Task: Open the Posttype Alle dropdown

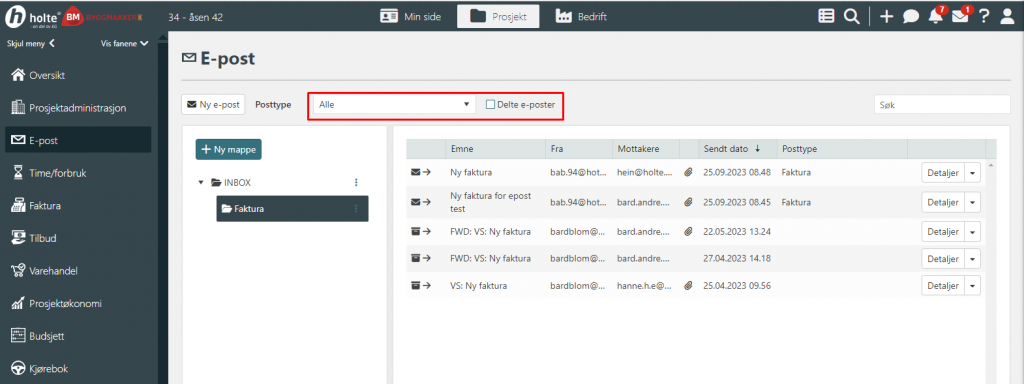Action: [394, 104]
